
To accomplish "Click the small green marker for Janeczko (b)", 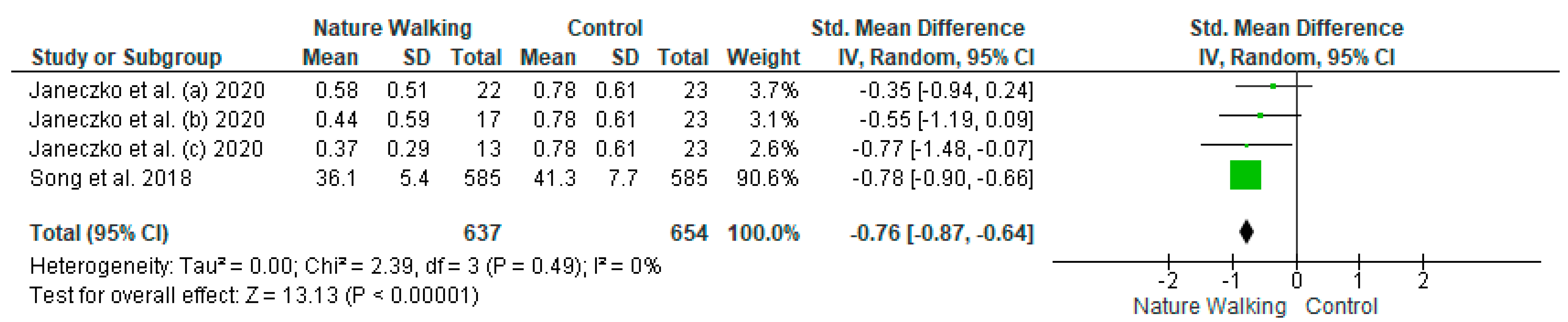I will tap(1260, 116).
